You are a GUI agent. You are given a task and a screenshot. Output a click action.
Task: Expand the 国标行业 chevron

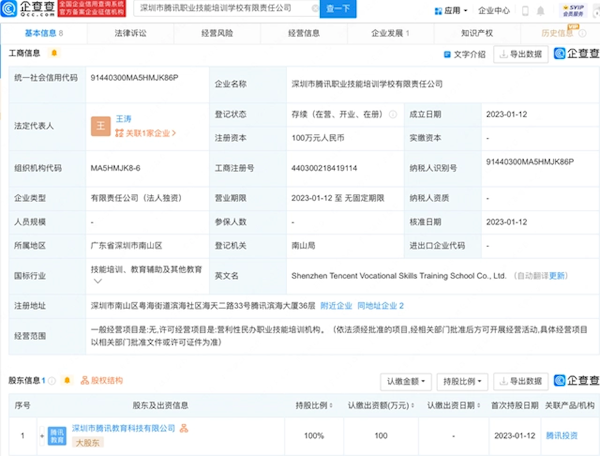coord(98,281)
